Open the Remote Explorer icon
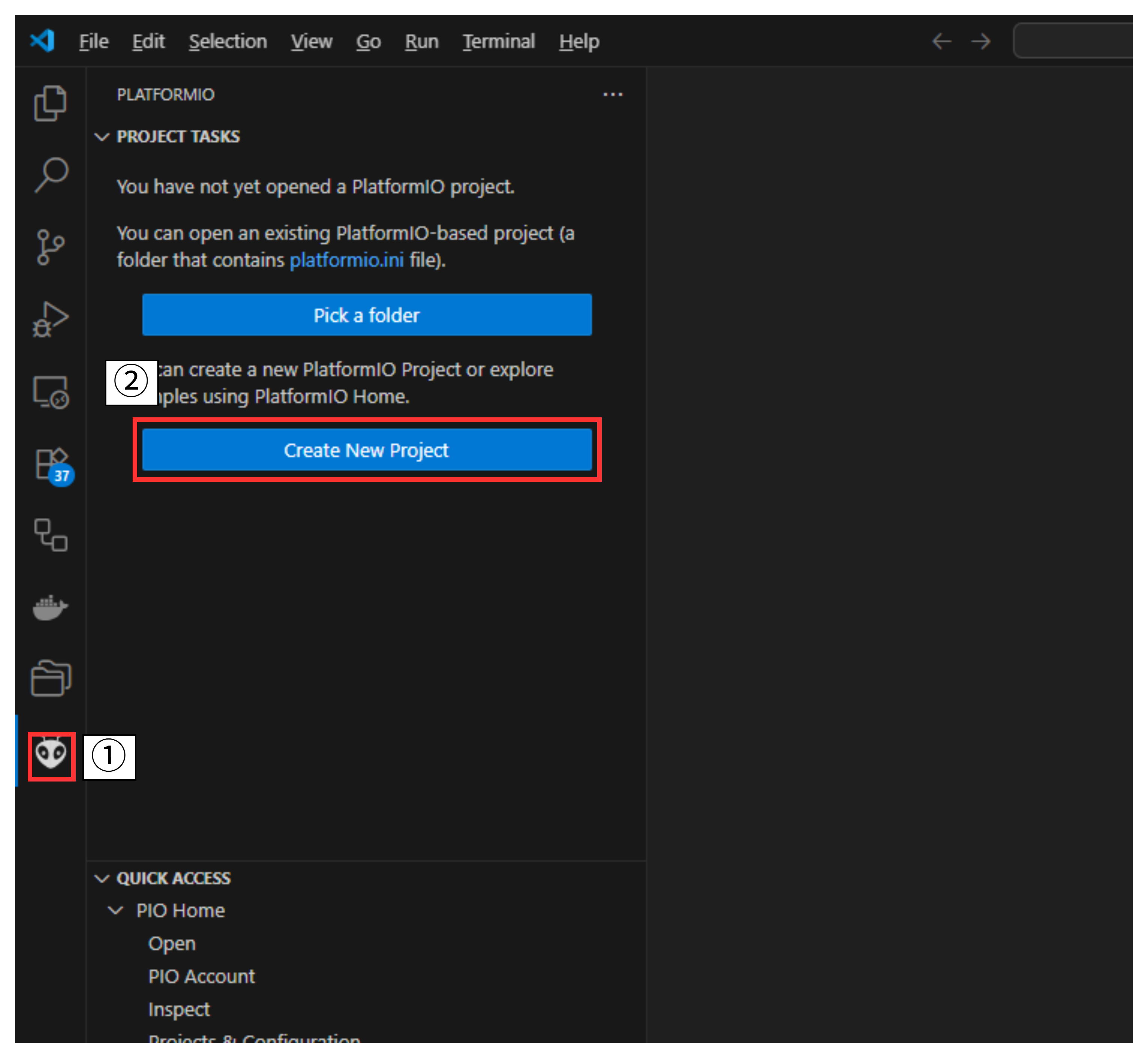This screenshot has width=1148, height=1058. point(50,392)
